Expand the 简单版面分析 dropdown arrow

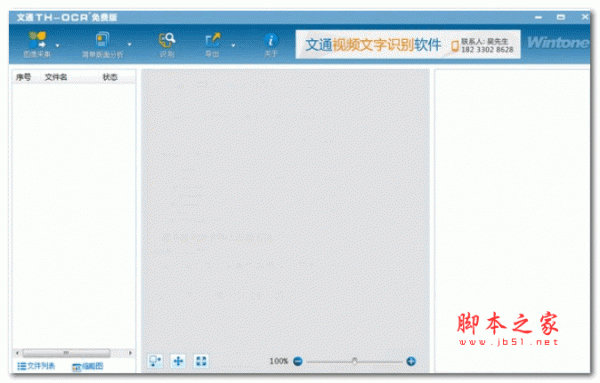tap(129, 44)
